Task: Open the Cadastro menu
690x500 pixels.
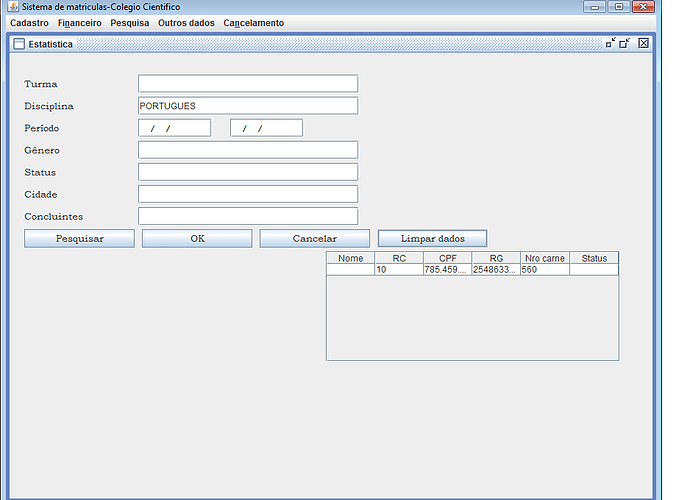Action: click(29, 23)
